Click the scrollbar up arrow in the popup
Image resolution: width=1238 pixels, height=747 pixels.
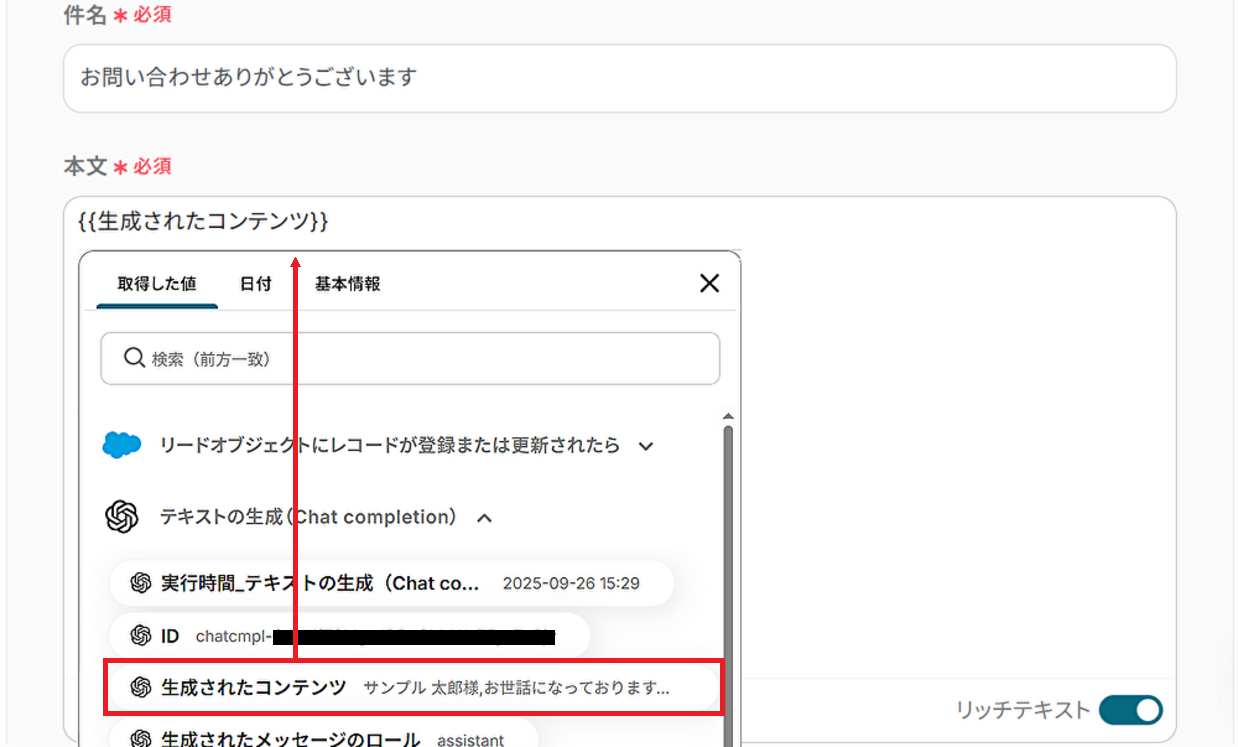tap(728, 416)
